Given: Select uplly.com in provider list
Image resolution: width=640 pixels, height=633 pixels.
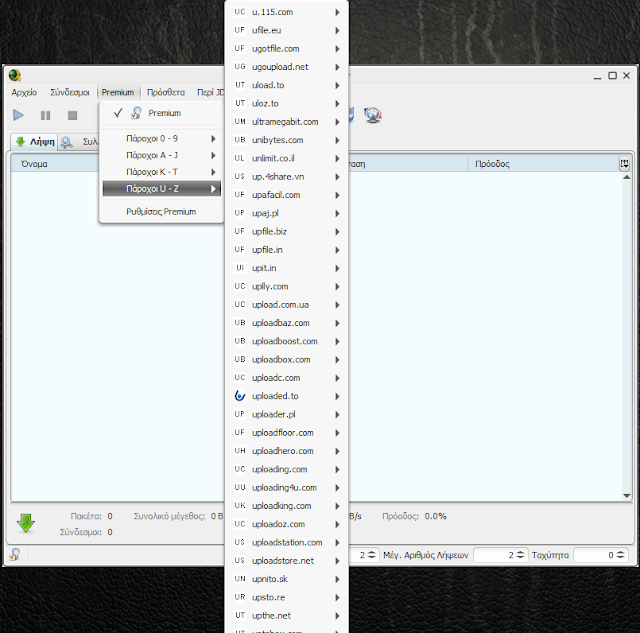Looking at the screenshot, I should click(287, 287).
